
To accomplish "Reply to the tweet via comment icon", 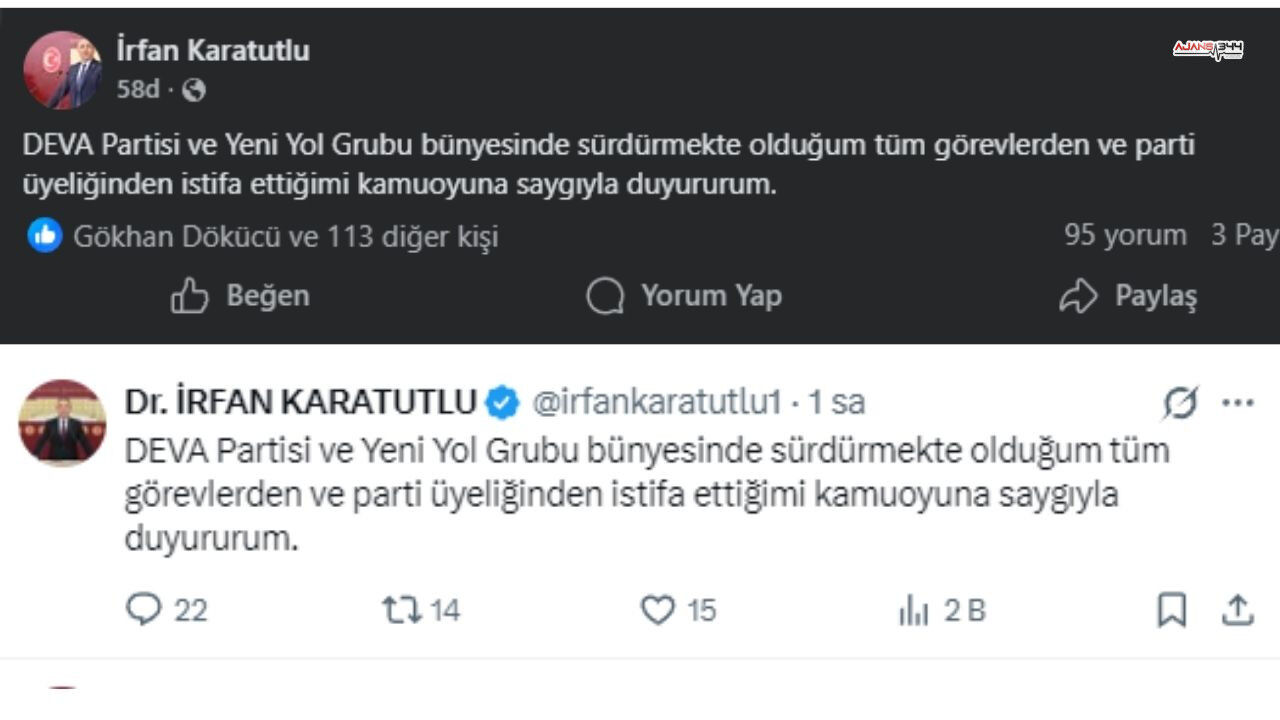I will (x=144, y=610).
